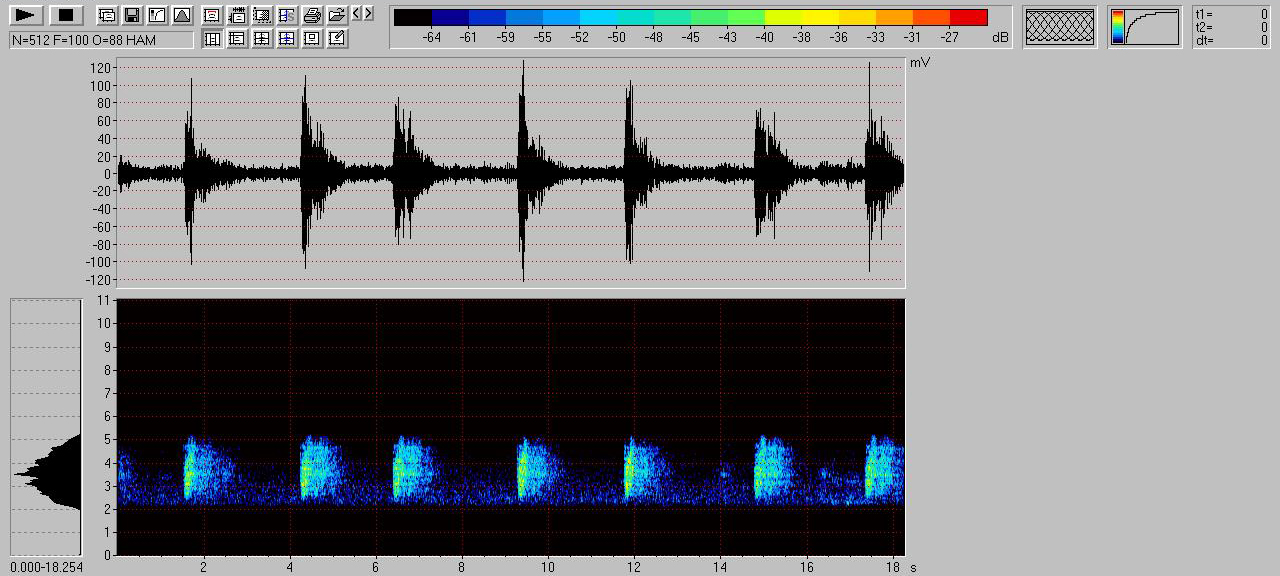Click the left arrow scroll button
This screenshot has height=576, width=1280.
(357, 14)
